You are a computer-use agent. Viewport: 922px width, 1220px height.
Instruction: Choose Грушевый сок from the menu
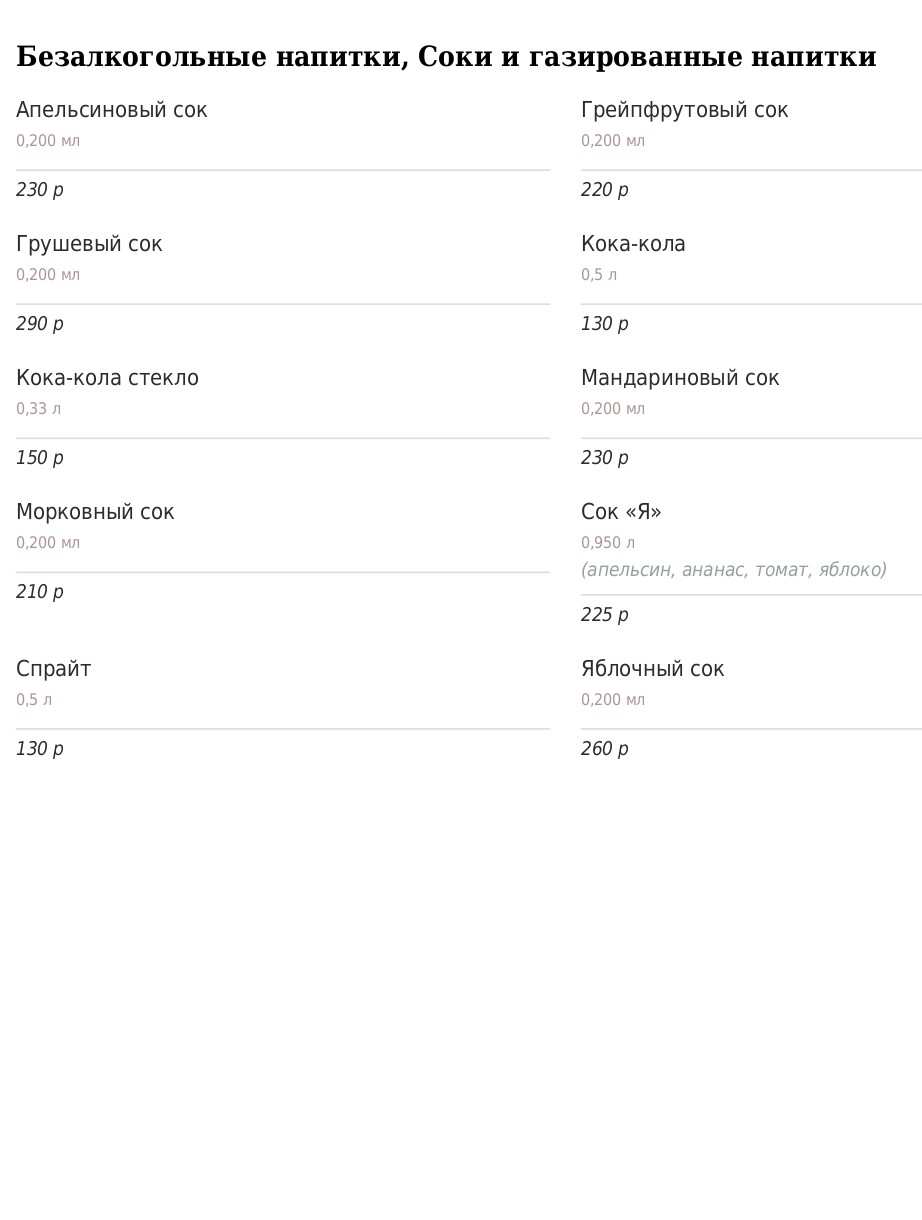[x=89, y=245]
